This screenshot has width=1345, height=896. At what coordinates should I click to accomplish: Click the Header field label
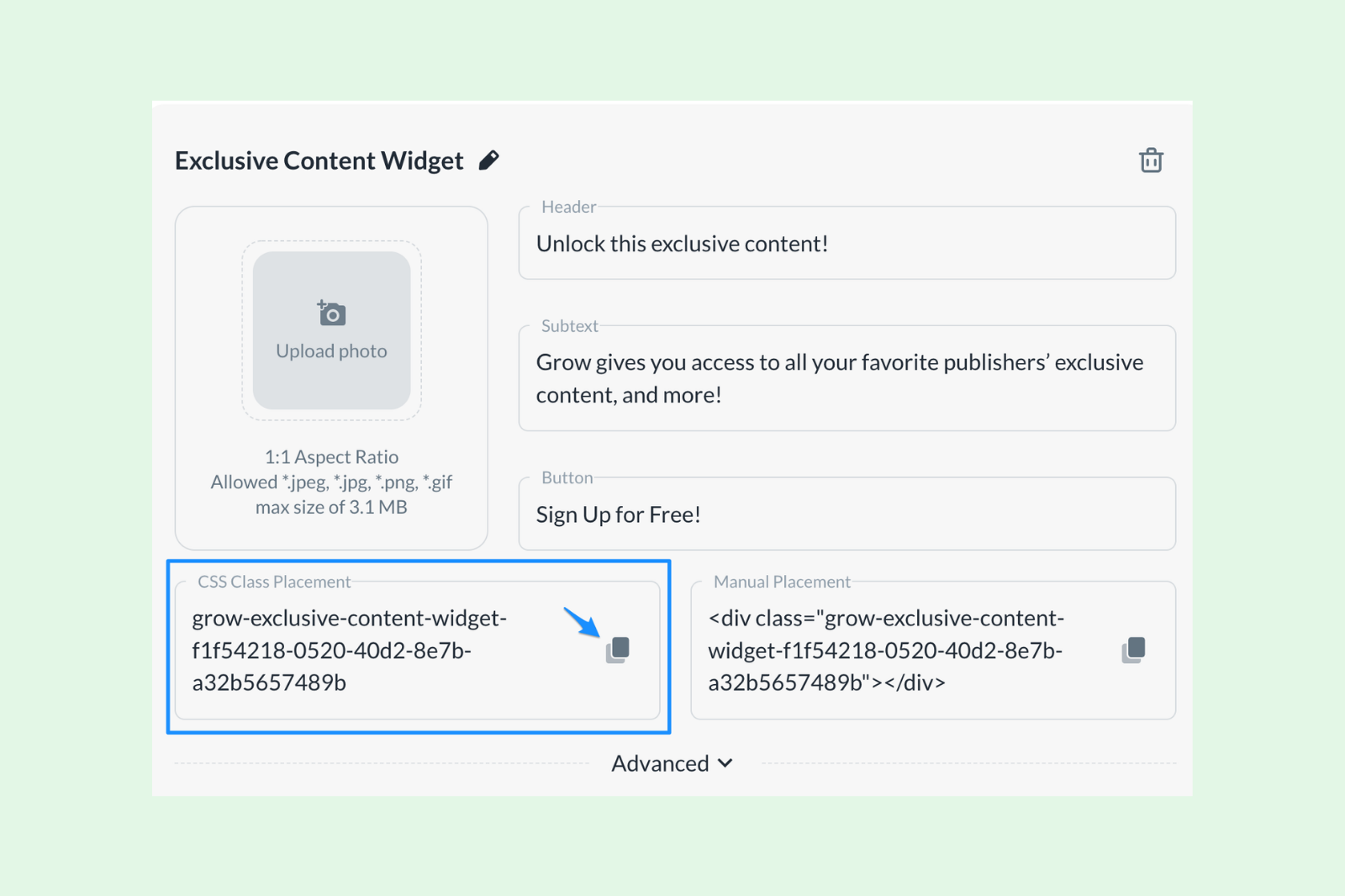coord(568,207)
